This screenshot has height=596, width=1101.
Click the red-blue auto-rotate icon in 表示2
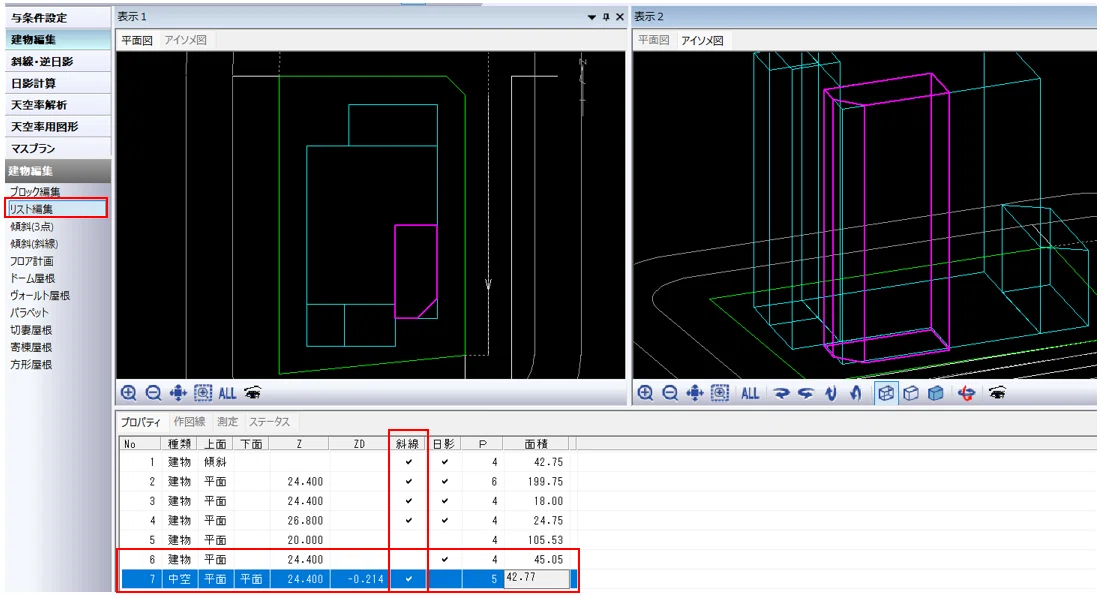click(967, 393)
